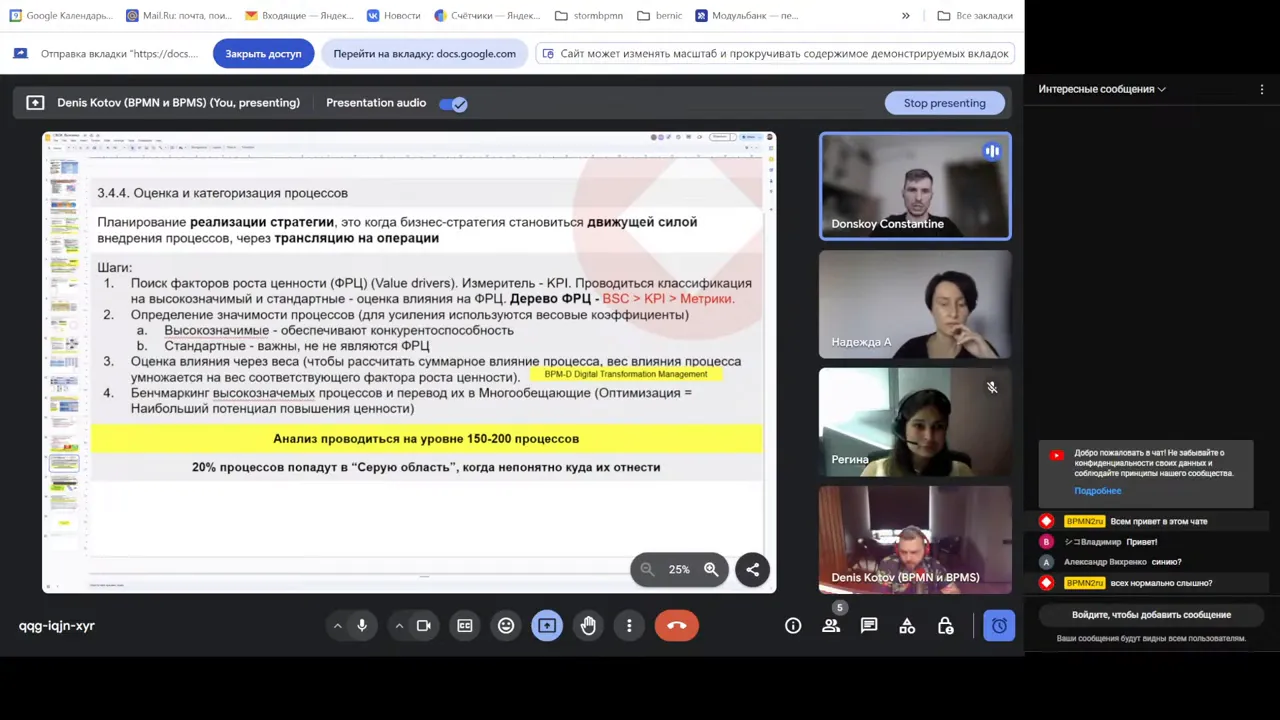This screenshot has width=1280, height=720.
Task: Click the share icon next to 25%
Action: tap(753, 569)
